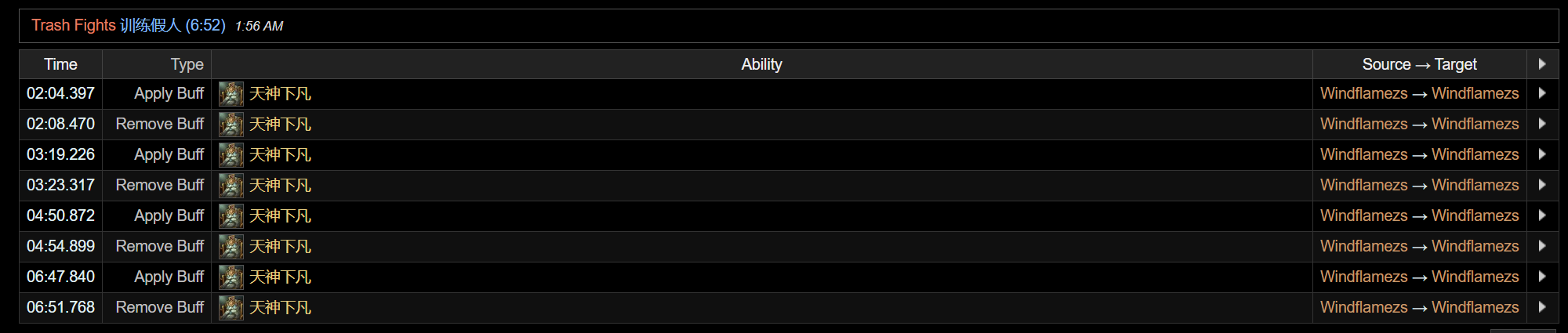
Task: Expand details of 03:23.317 event row
Action: click(1542, 185)
